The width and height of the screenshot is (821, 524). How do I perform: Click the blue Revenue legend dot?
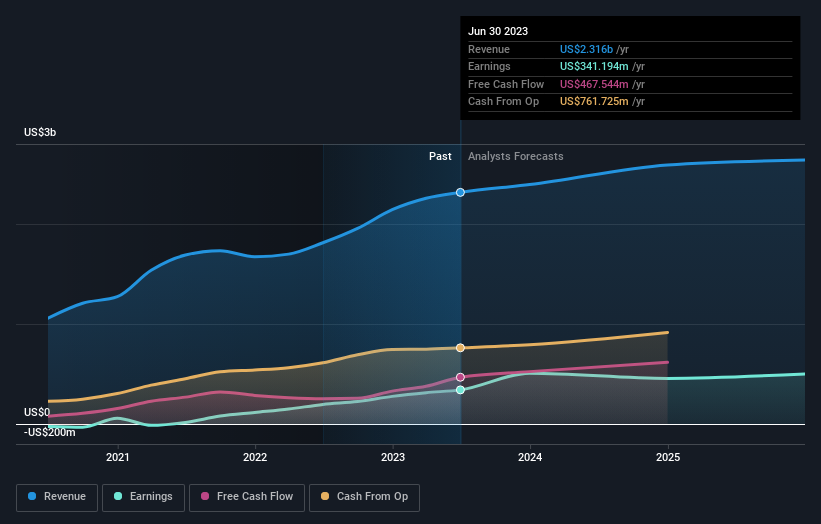click(x=32, y=496)
